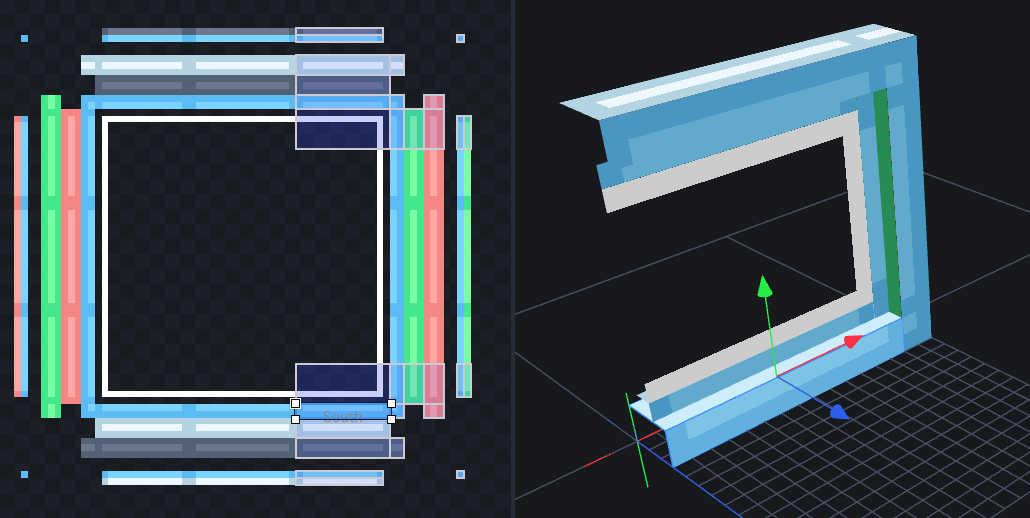Click the light top face of the 3D model
This screenshot has height=518, width=1030.
point(740,68)
